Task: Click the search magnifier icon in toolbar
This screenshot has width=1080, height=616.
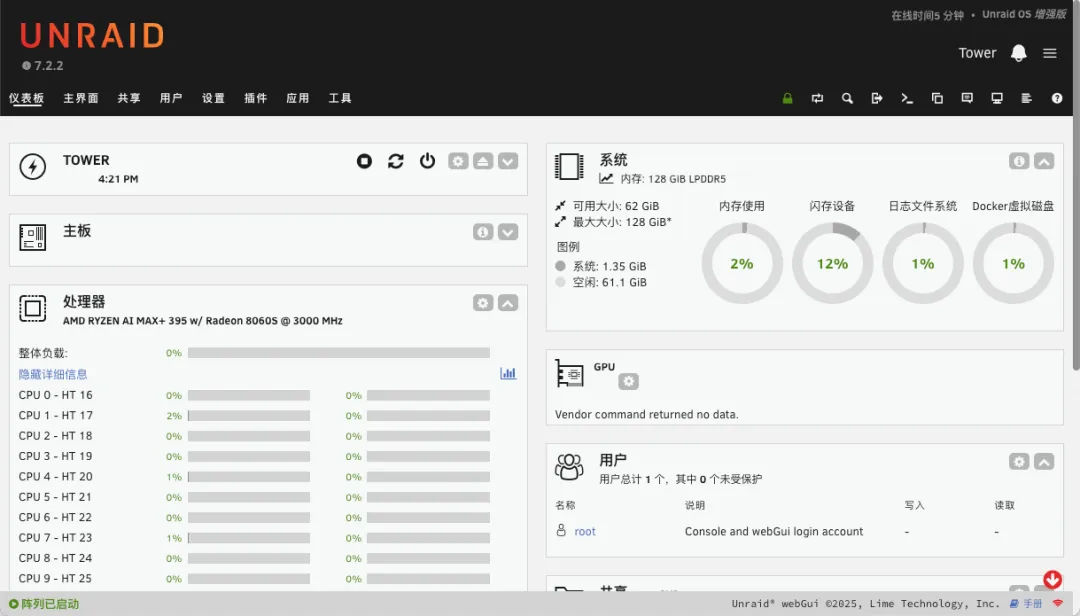Action: (847, 98)
